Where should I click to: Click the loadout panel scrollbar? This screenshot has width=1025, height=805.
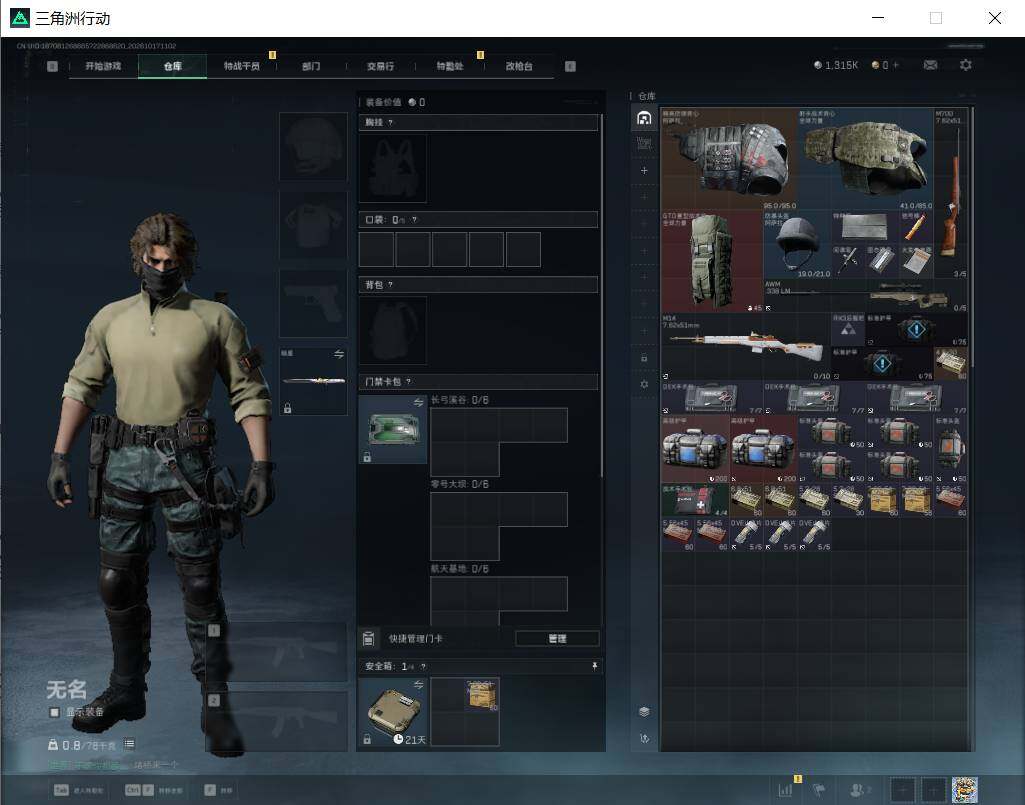click(601, 296)
